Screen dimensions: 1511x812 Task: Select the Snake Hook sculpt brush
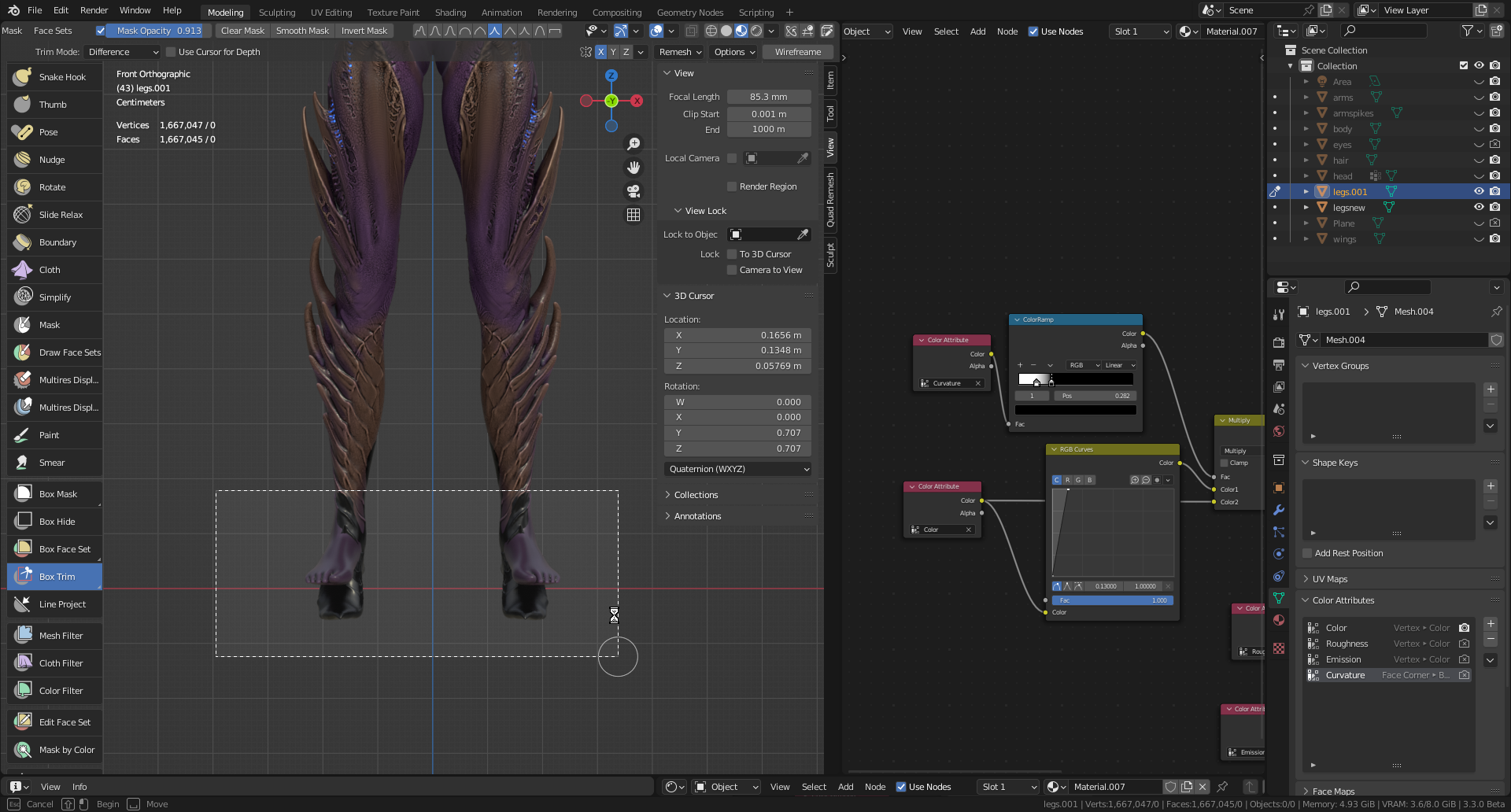(x=54, y=77)
